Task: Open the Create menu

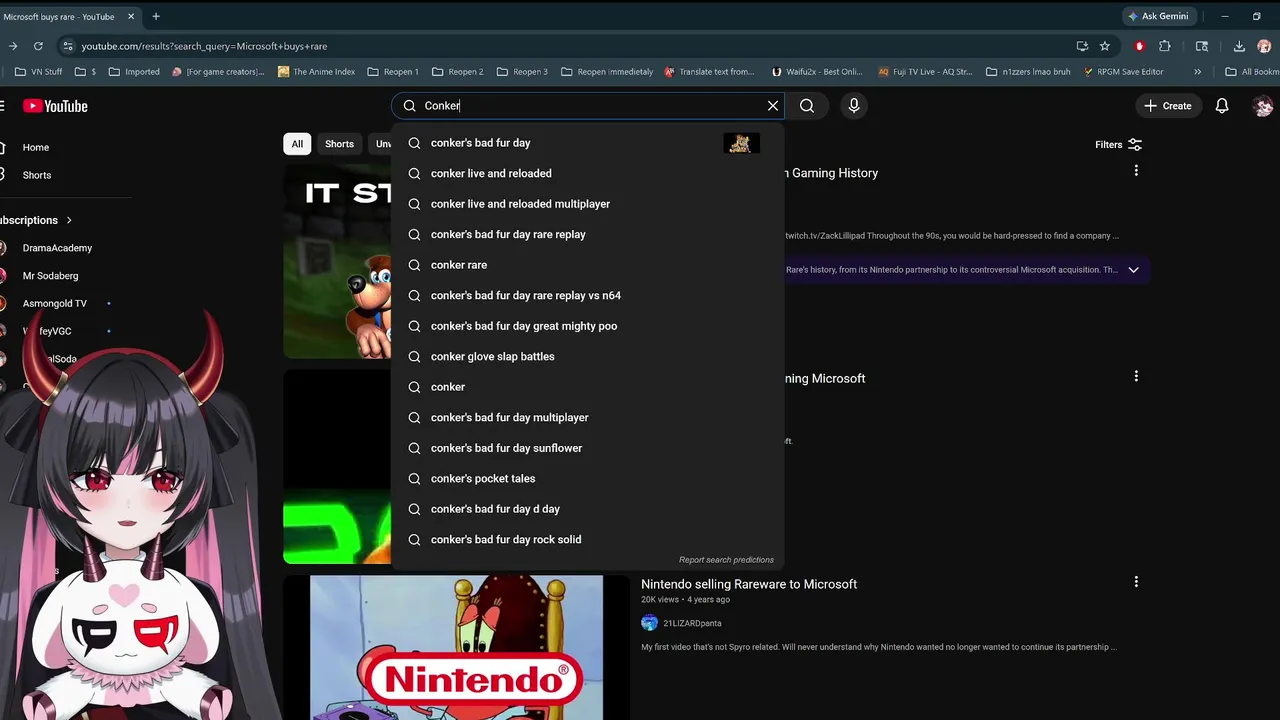Action: pos(1168,106)
